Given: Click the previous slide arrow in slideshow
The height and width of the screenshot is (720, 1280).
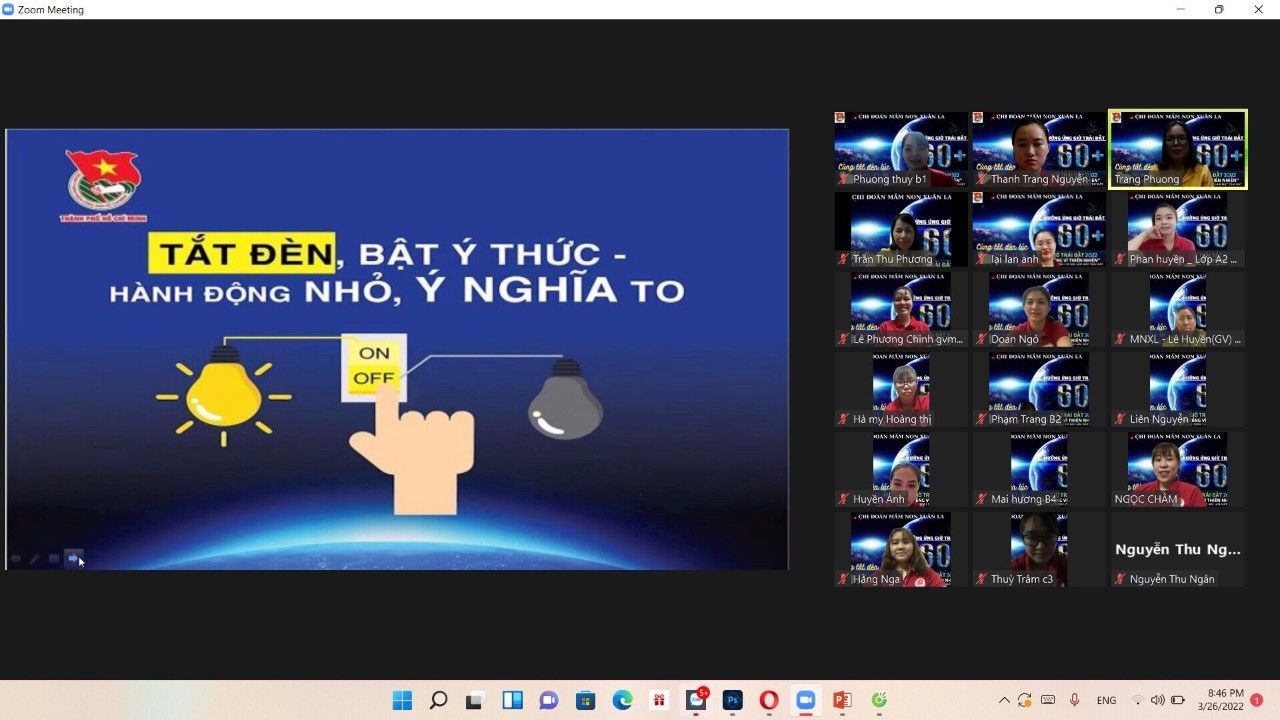Looking at the screenshot, I should click(x=15, y=559).
